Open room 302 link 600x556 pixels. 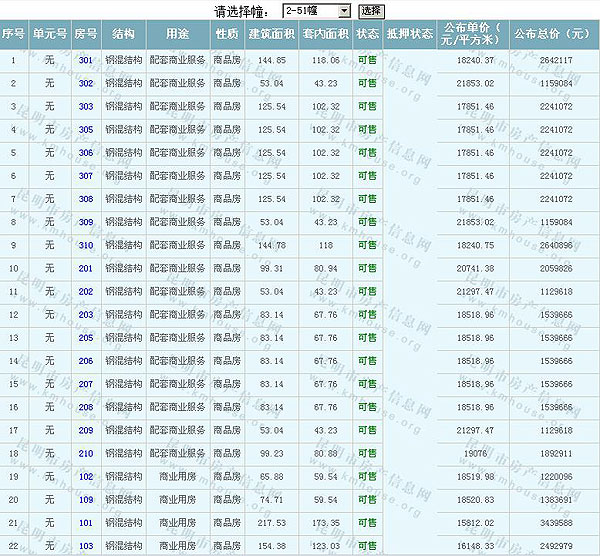86,84
